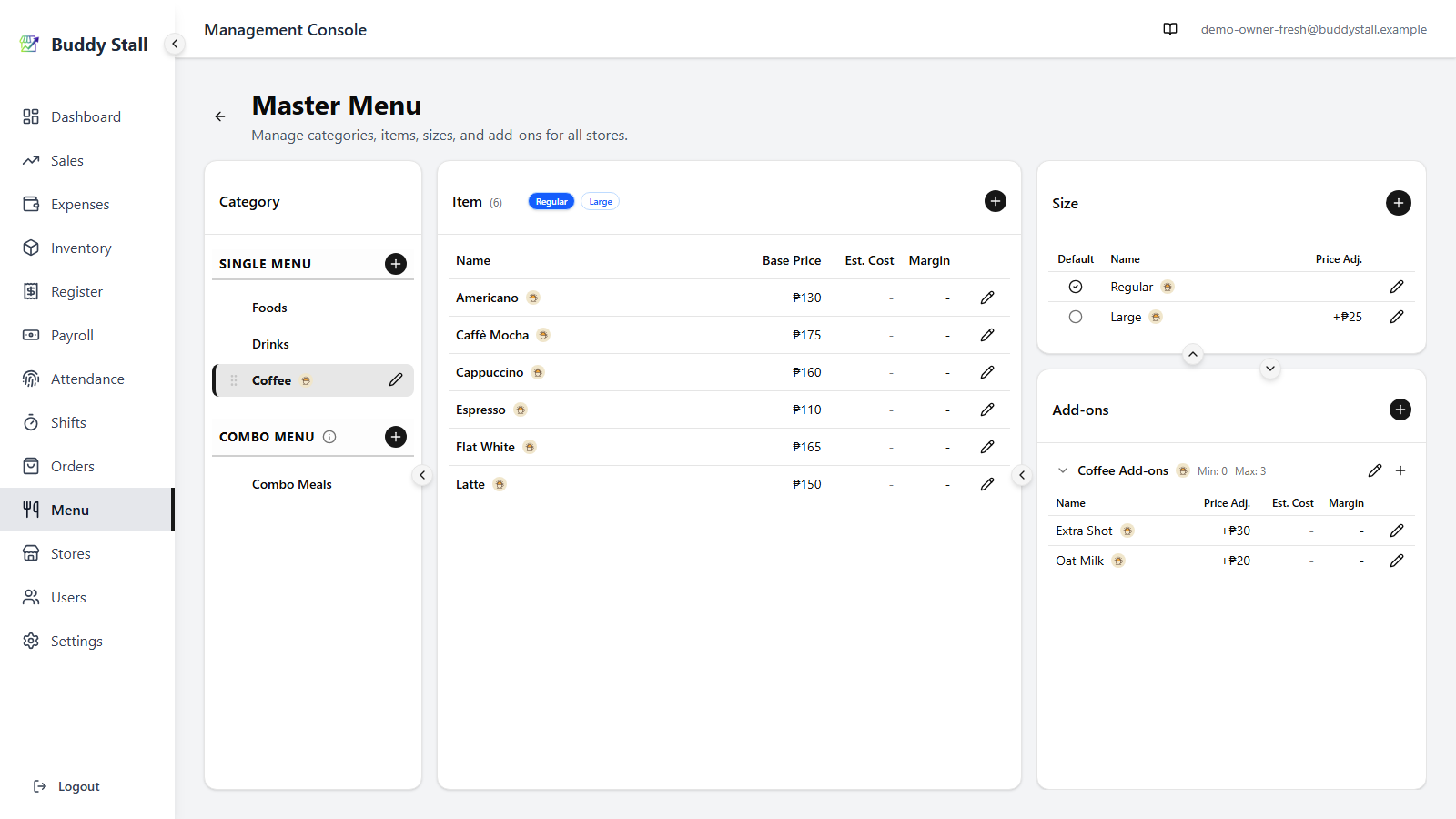This screenshot has width=1456, height=819.
Task: Click the Buddy Stall logo
Action: pos(29,44)
